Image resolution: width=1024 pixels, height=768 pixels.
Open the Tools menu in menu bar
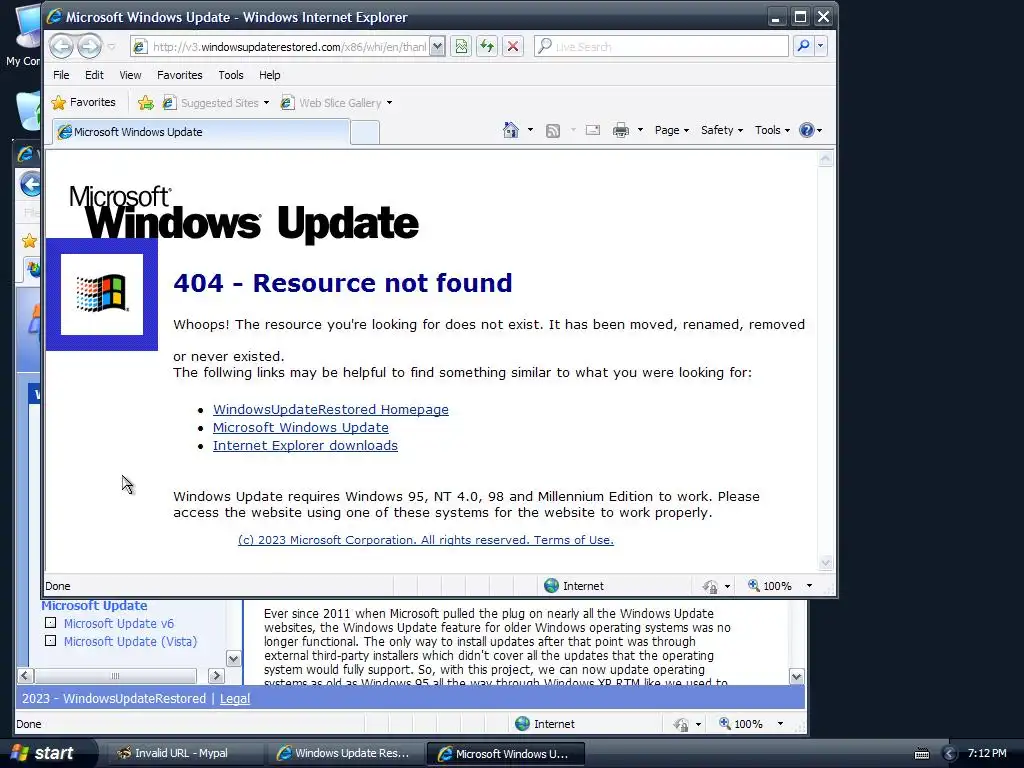click(231, 75)
